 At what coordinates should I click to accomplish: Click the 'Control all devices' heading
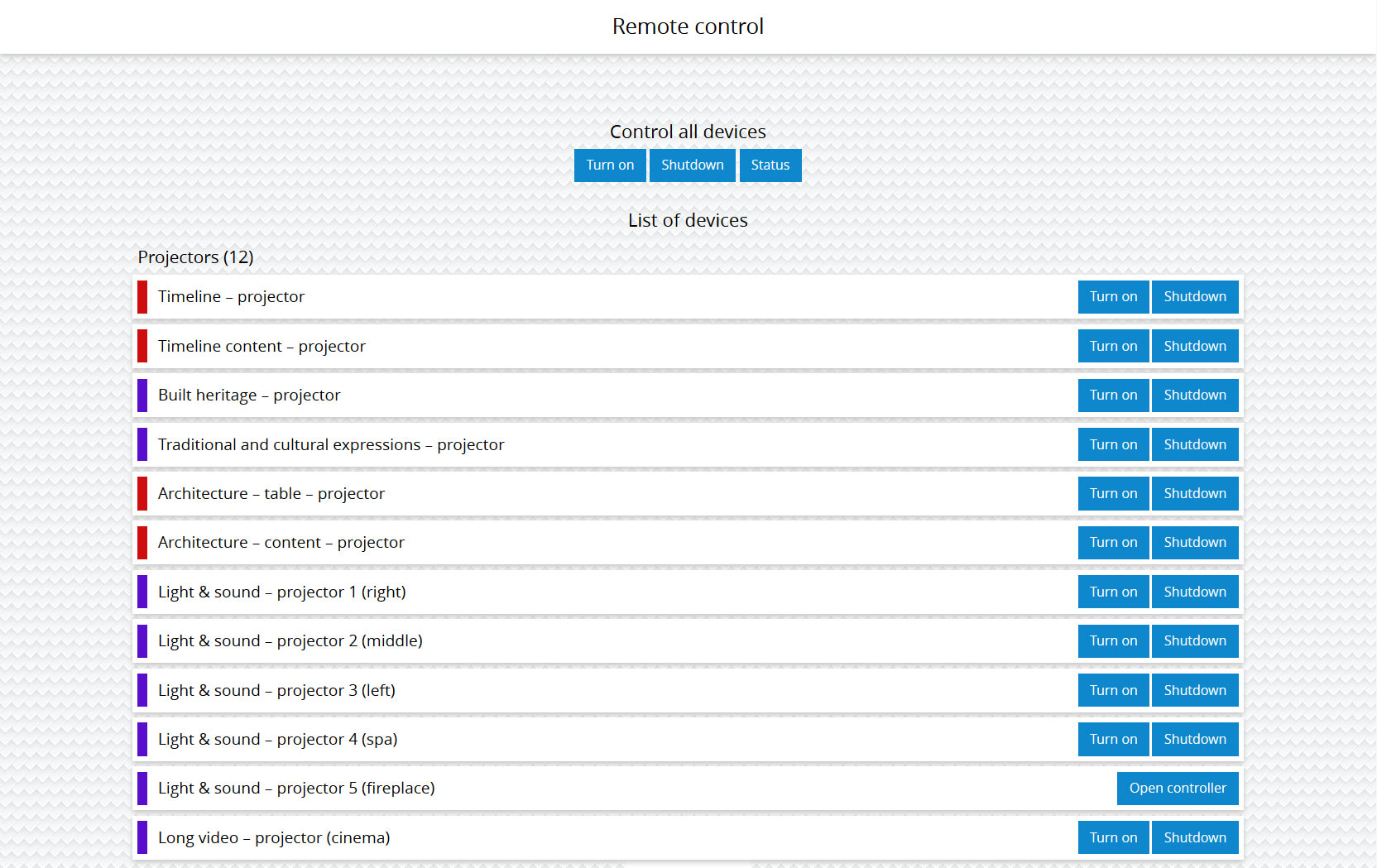[688, 132]
